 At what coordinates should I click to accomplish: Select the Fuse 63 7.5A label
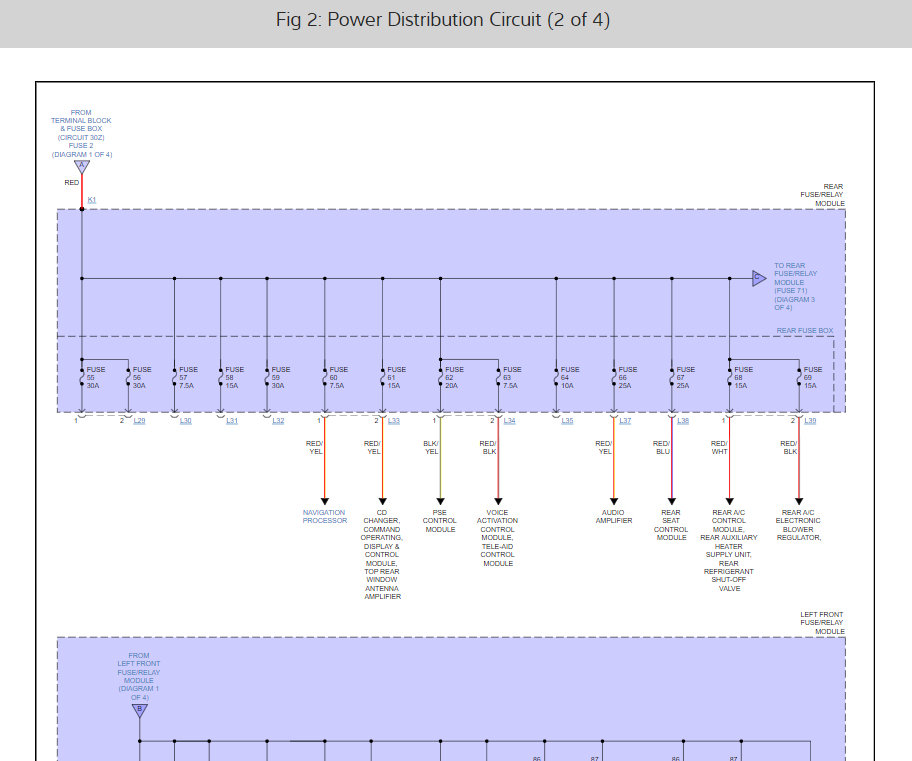click(512, 378)
